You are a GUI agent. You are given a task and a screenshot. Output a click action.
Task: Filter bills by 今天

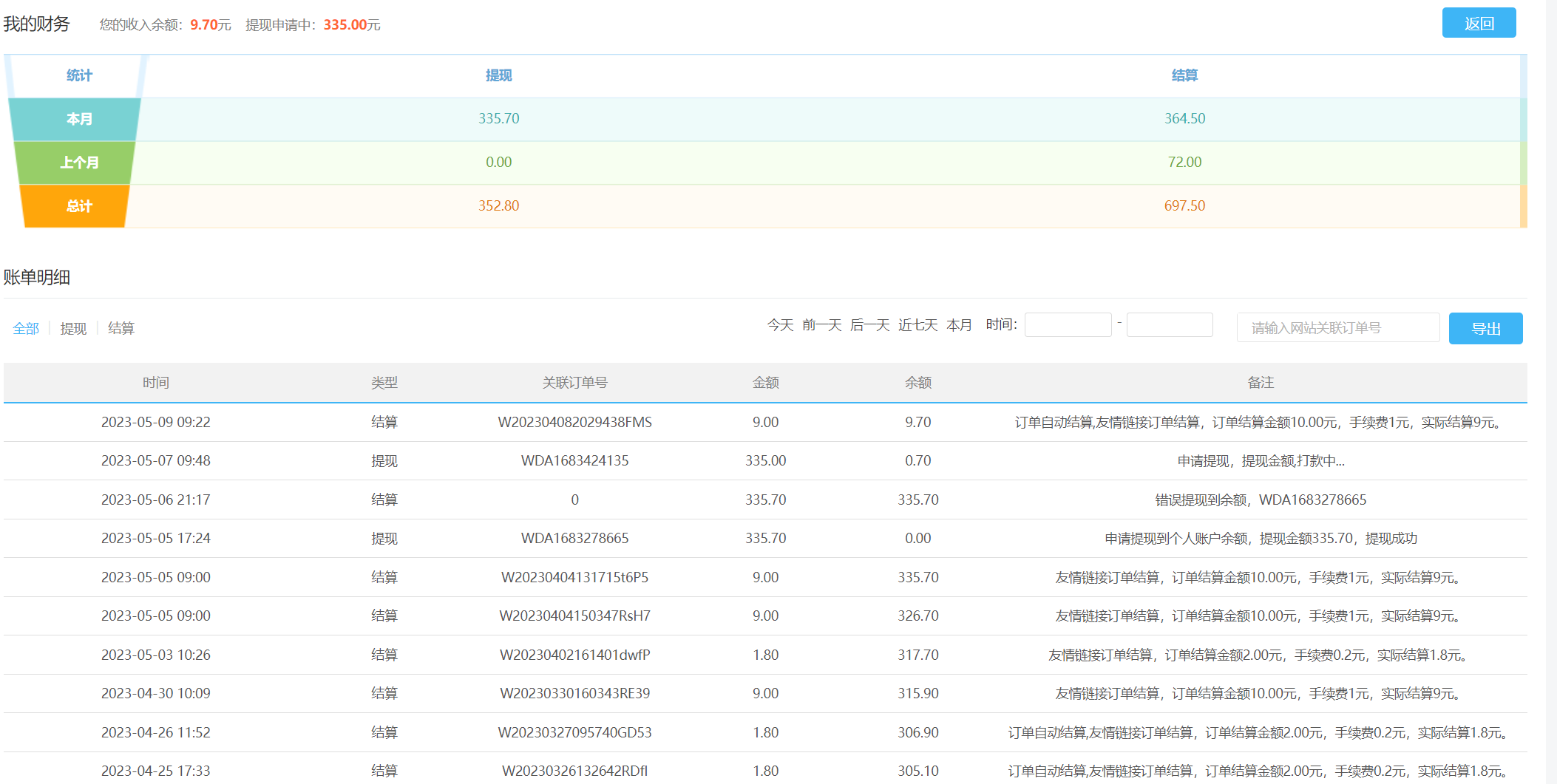[780, 325]
